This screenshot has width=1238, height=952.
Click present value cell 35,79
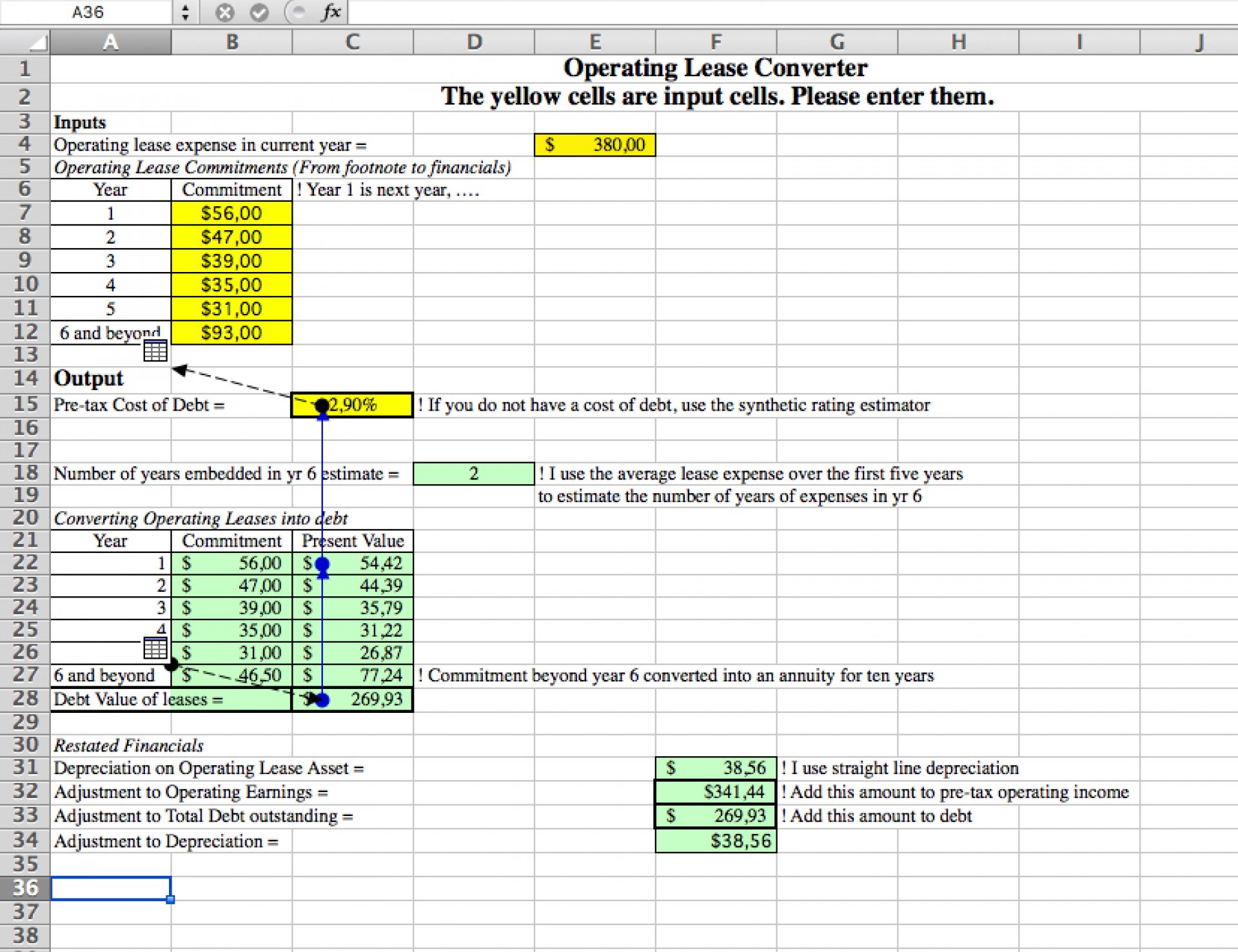[x=353, y=608]
